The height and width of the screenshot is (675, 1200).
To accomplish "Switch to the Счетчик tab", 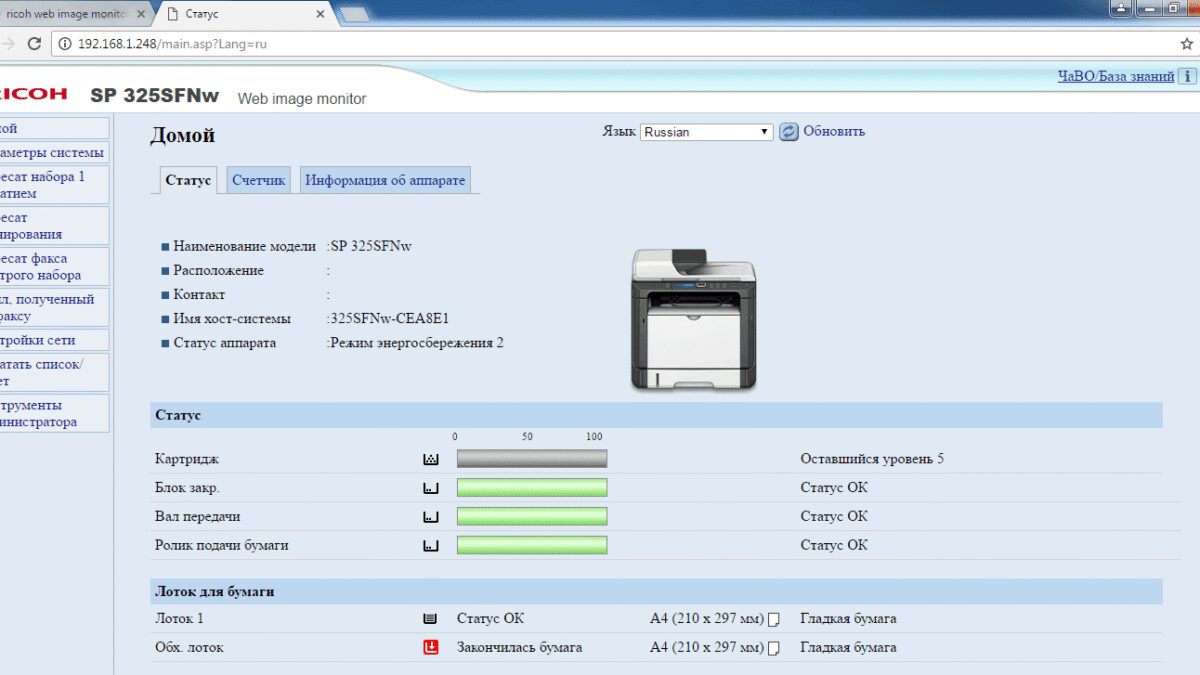I will 258,180.
